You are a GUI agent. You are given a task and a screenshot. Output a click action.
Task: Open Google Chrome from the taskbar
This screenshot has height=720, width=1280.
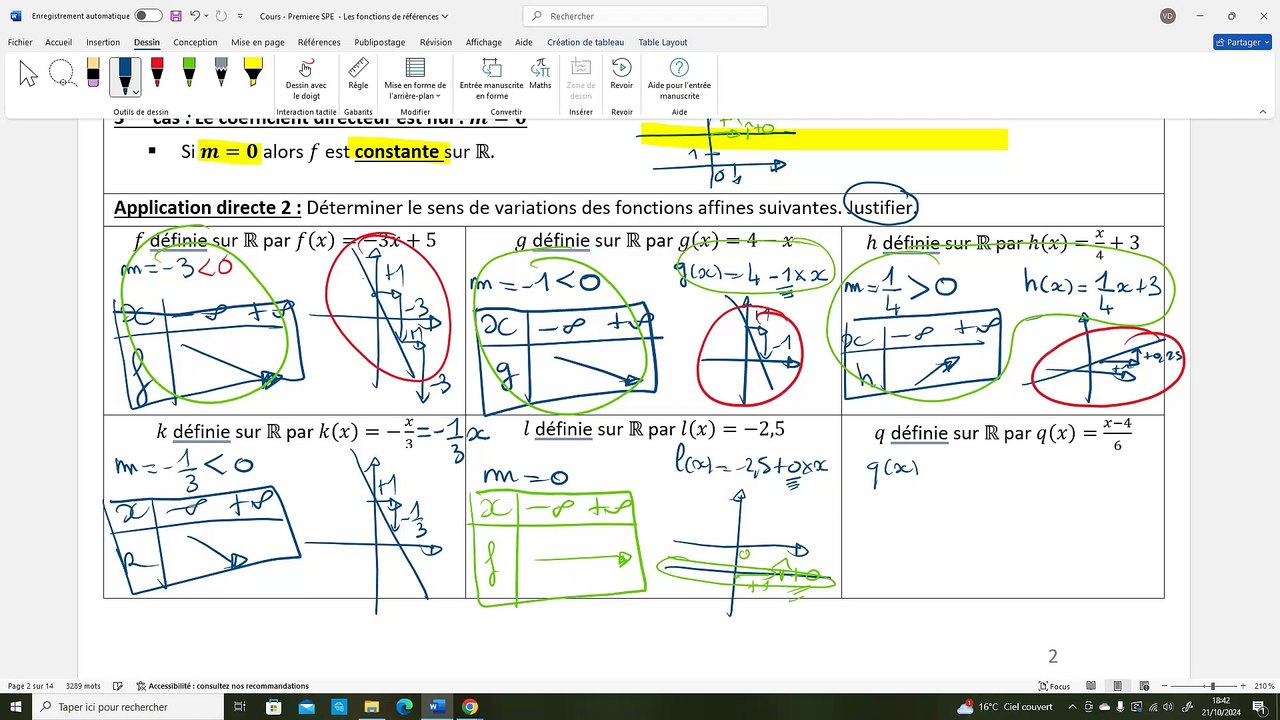click(x=470, y=707)
